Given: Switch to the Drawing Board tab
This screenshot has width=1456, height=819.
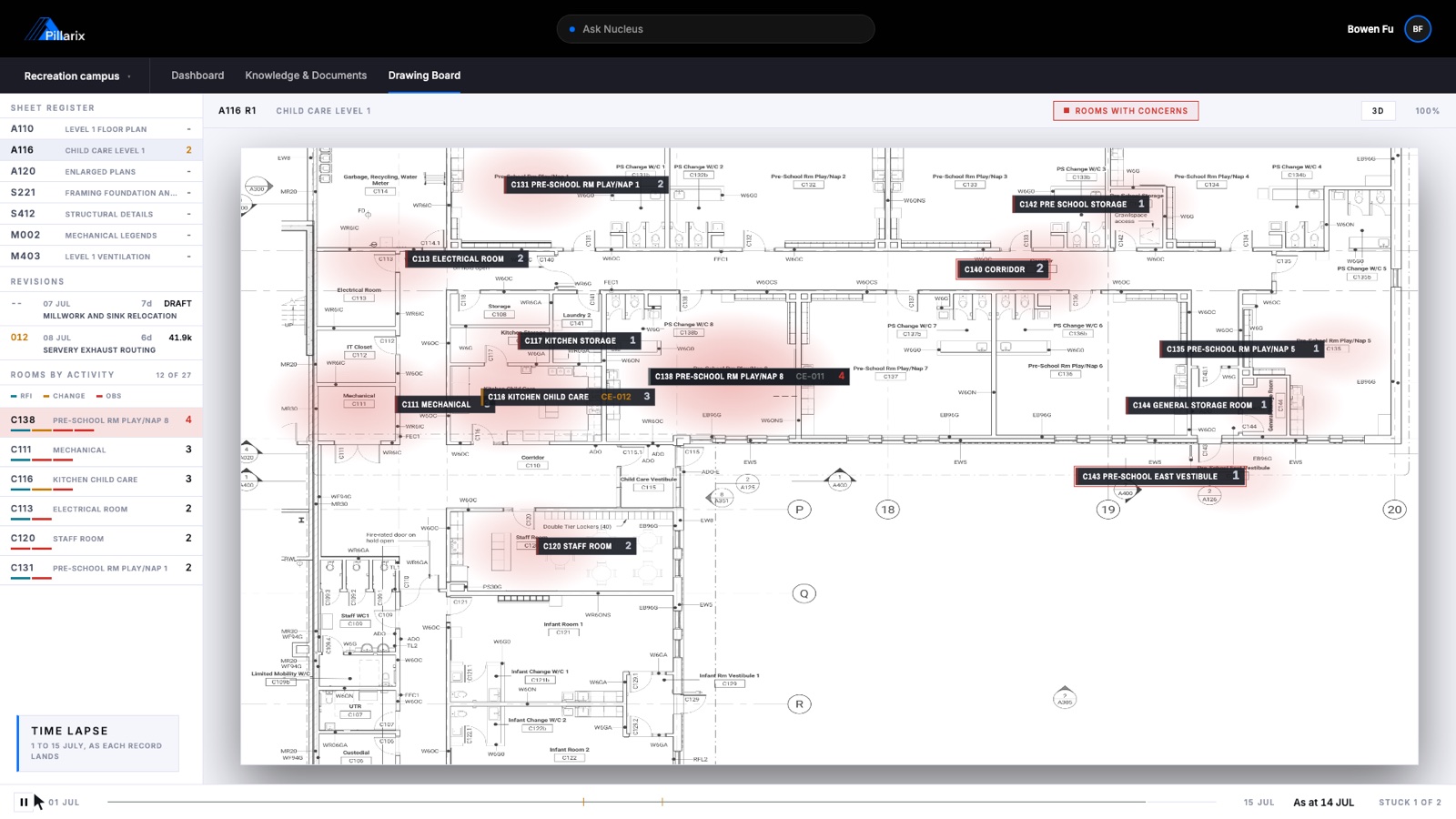Looking at the screenshot, I should click(x=424, y=76).
